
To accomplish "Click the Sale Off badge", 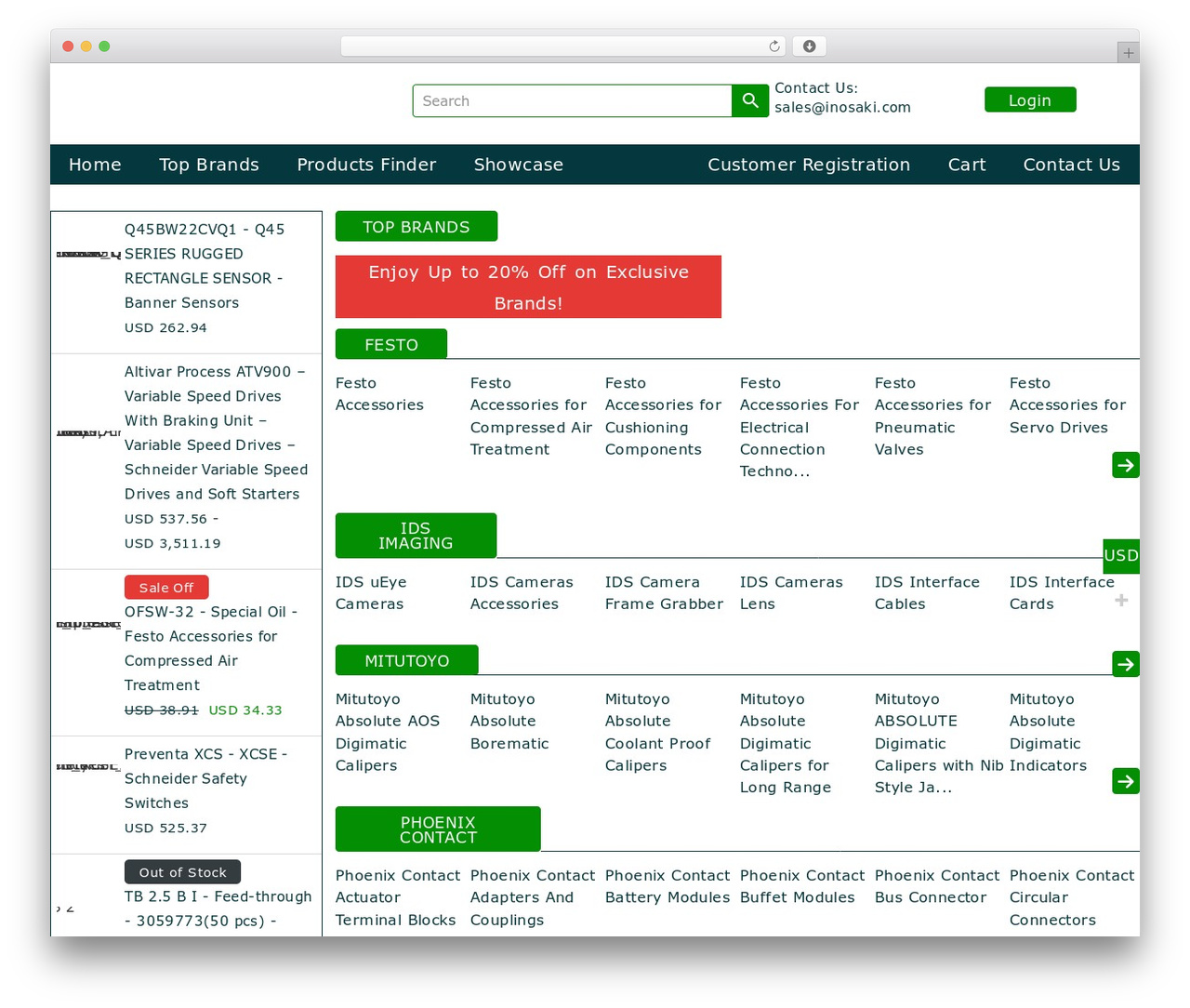I will coord(166,588).
